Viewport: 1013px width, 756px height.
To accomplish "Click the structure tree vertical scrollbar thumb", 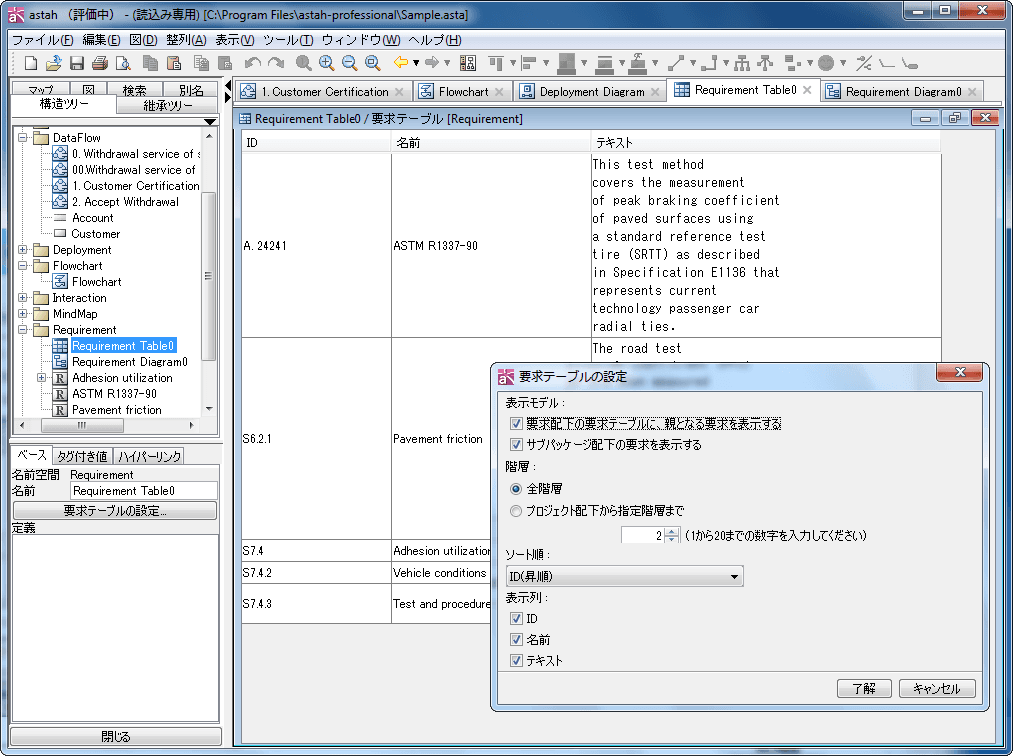I will click(x=208, y=277).
